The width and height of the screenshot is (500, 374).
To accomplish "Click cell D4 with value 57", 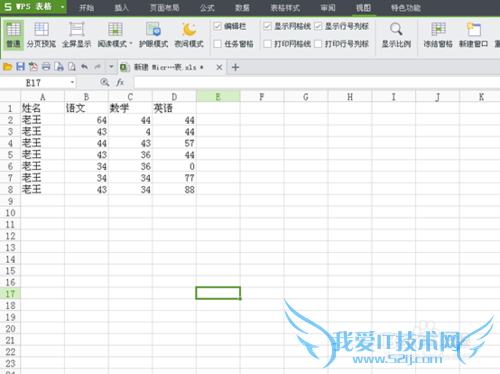I will pos(174,143).
